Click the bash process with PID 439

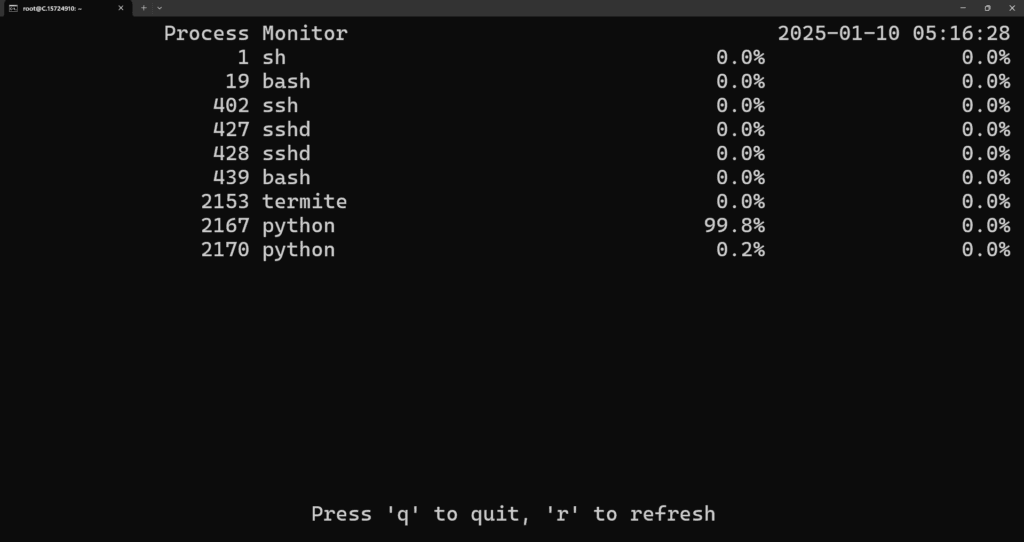point(587,178)
